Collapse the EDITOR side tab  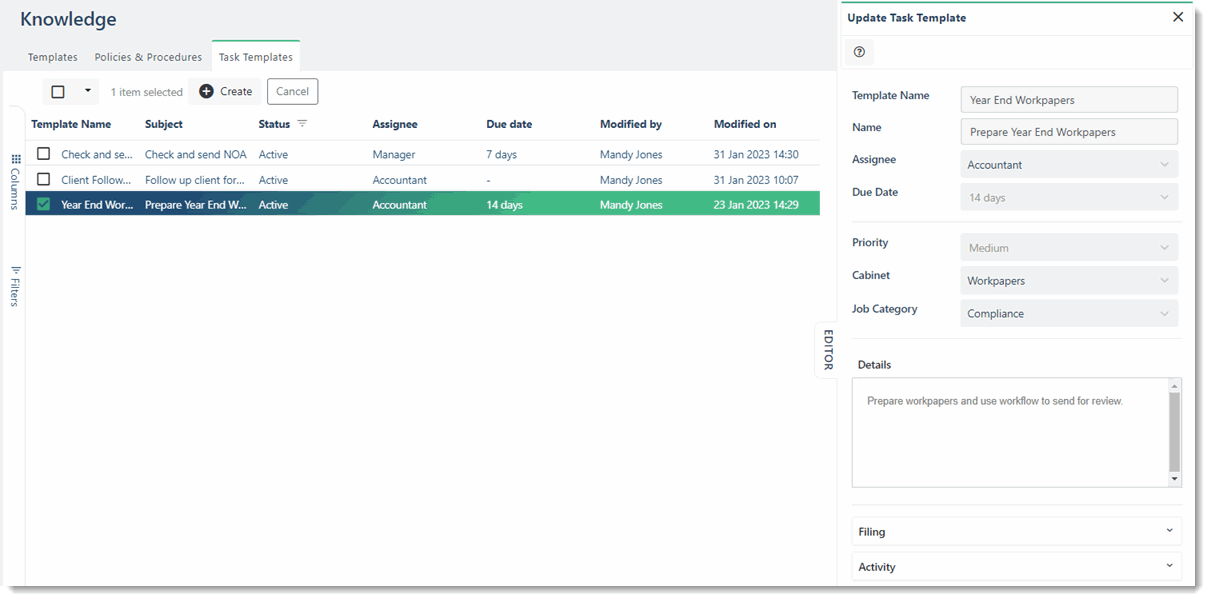click(827, 350)
